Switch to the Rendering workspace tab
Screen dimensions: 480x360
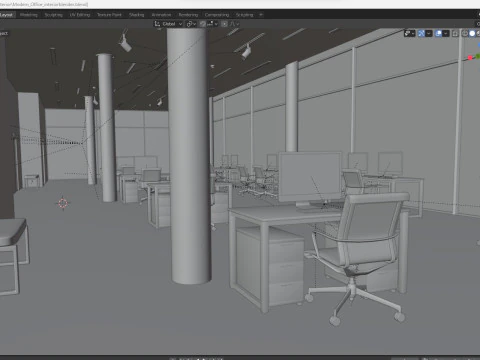tap(188, 15)
